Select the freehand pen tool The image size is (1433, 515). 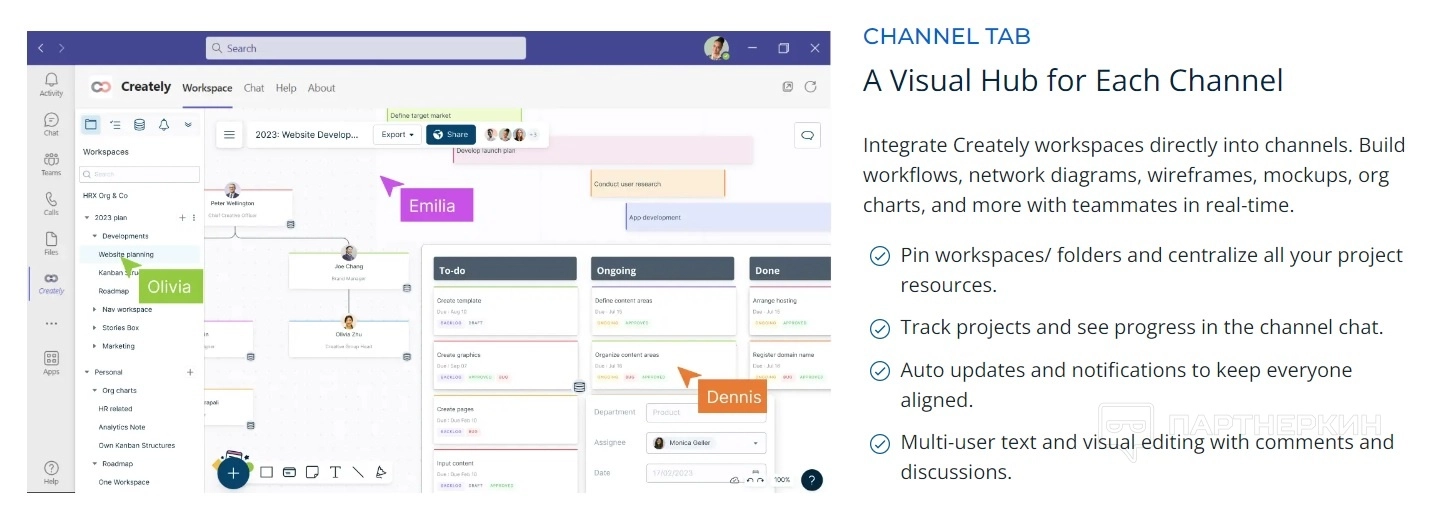point(381,472)
